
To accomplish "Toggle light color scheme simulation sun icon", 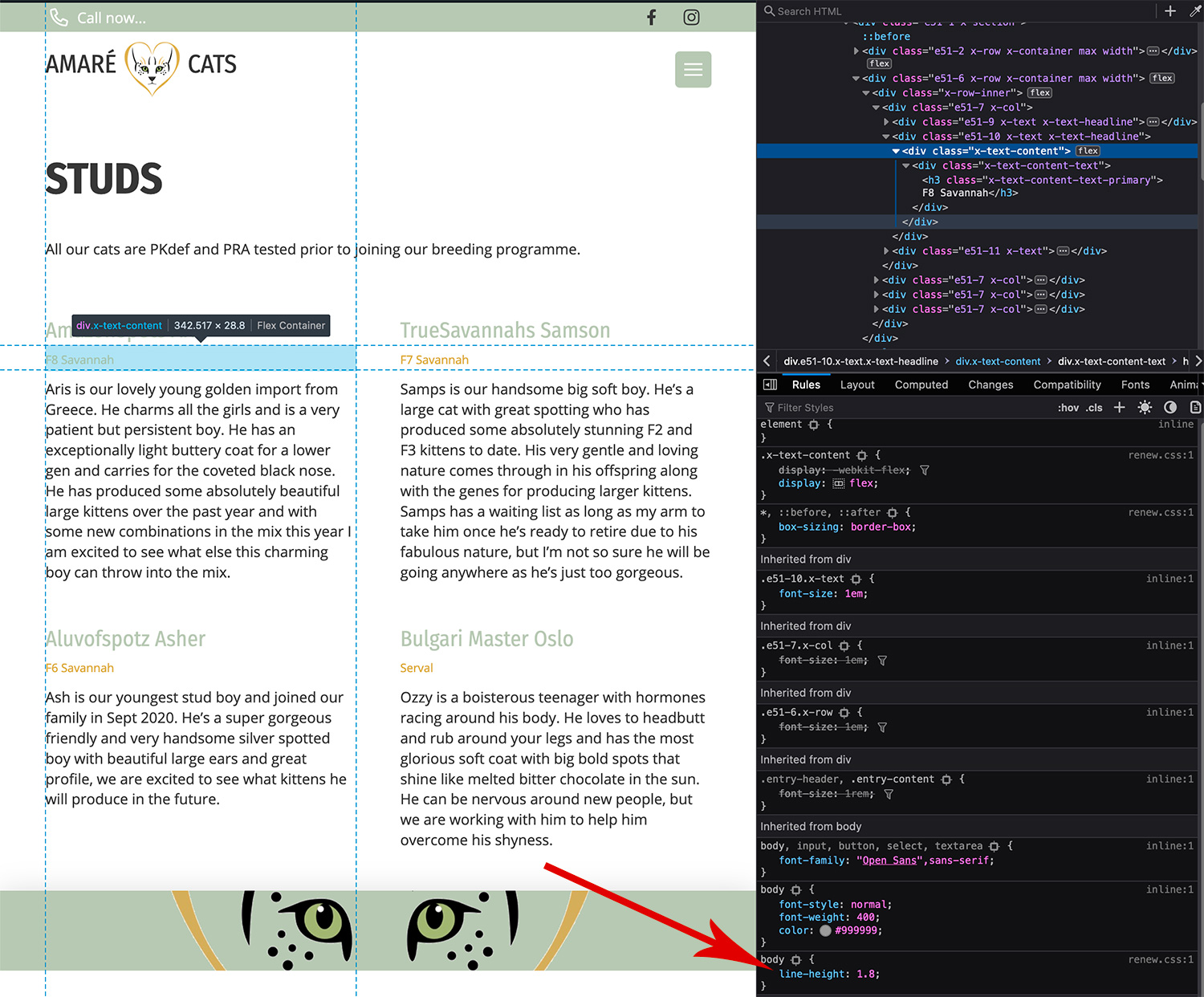I will point(1145,408).
